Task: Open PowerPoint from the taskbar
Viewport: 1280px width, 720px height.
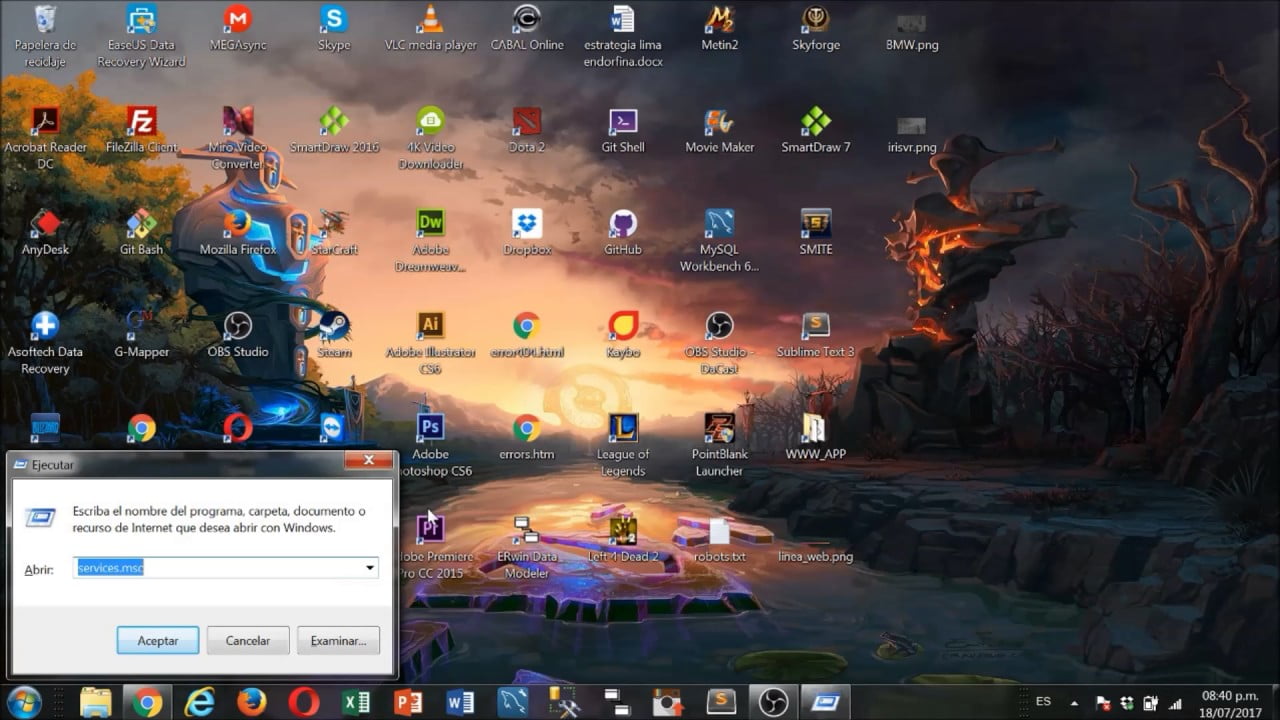Action: [x=408, y=702]
